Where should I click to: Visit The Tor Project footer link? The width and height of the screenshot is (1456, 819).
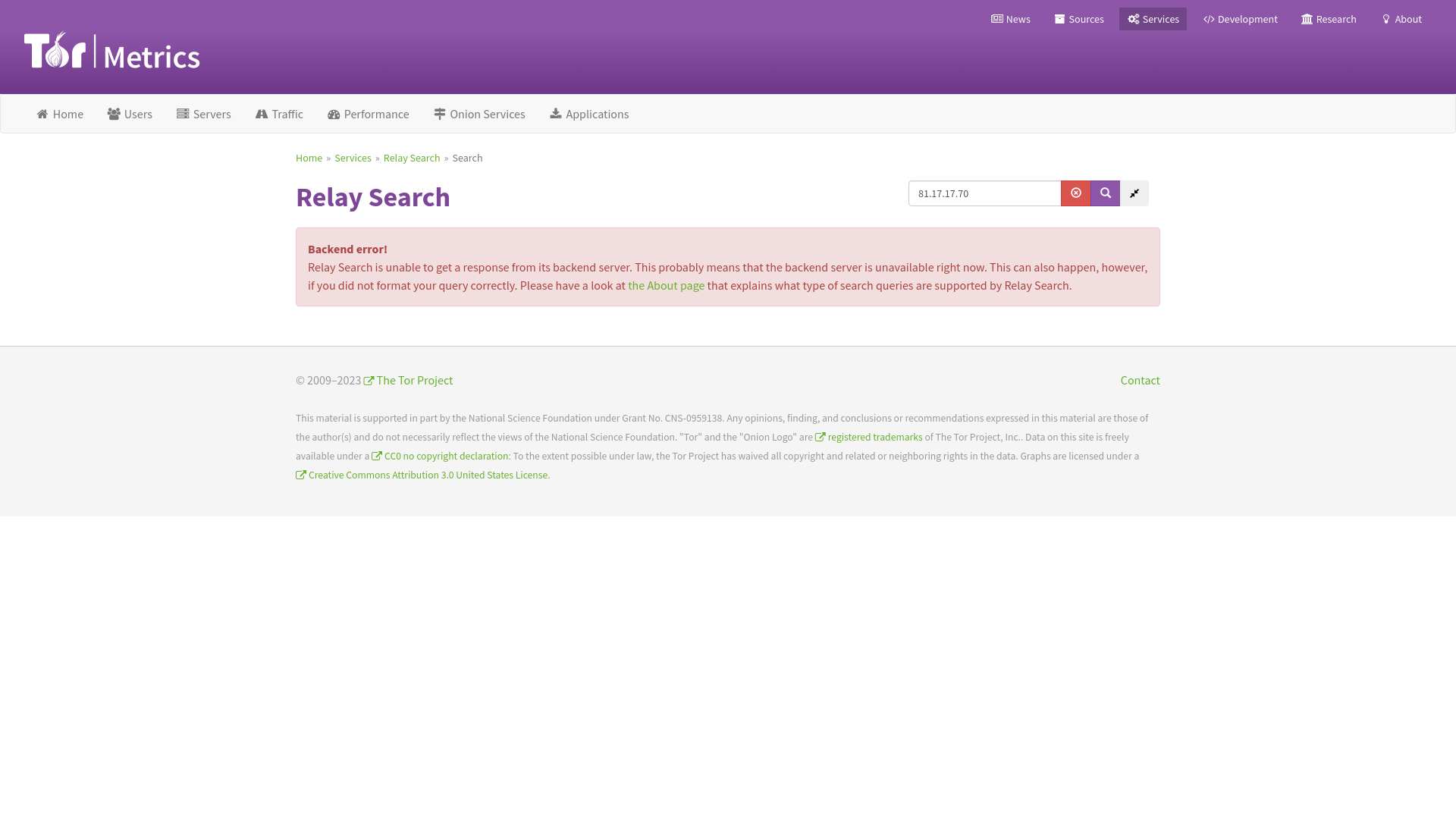point(408,380)
